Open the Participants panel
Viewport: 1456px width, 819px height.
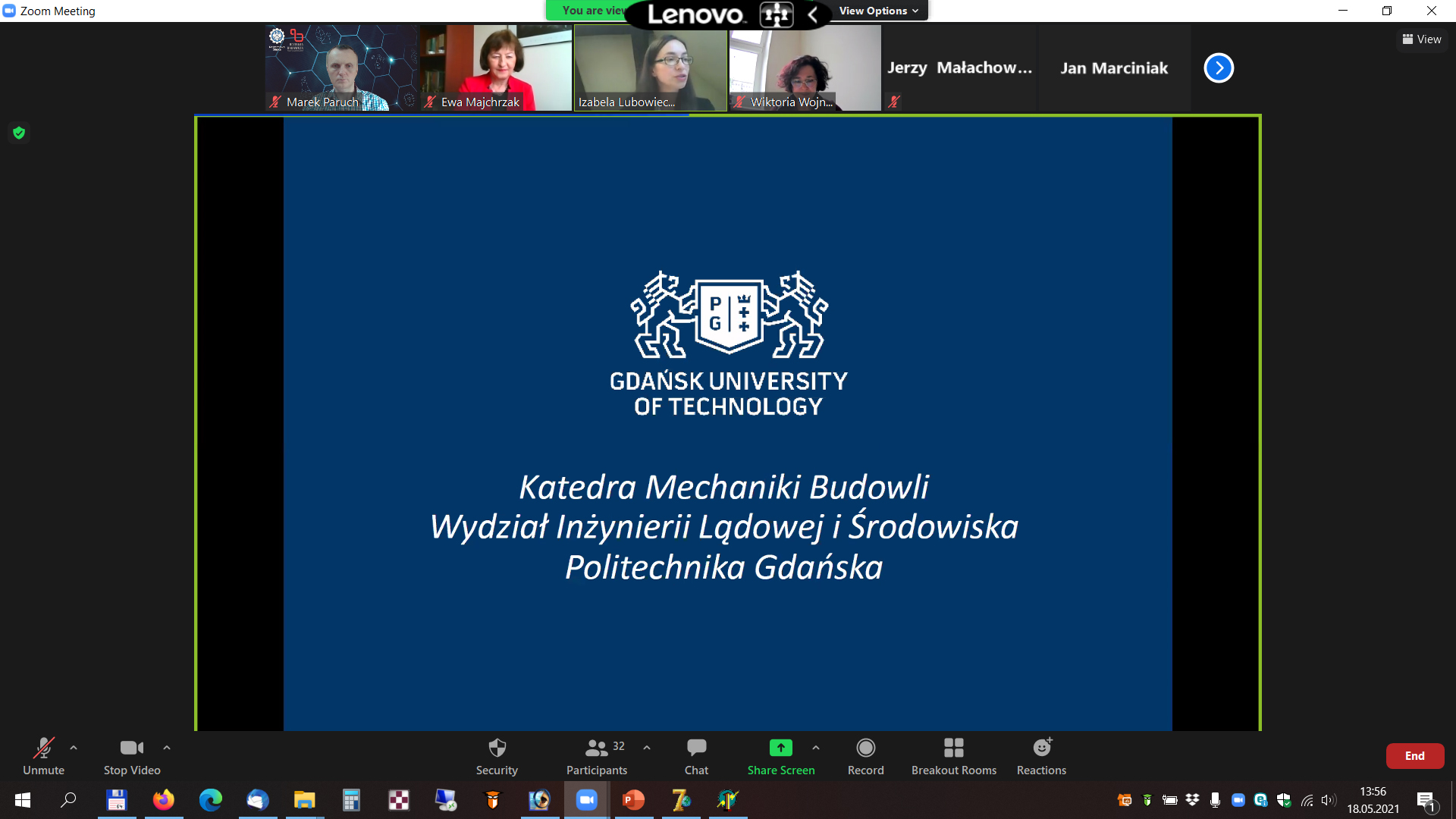click(x=597, y=756)
